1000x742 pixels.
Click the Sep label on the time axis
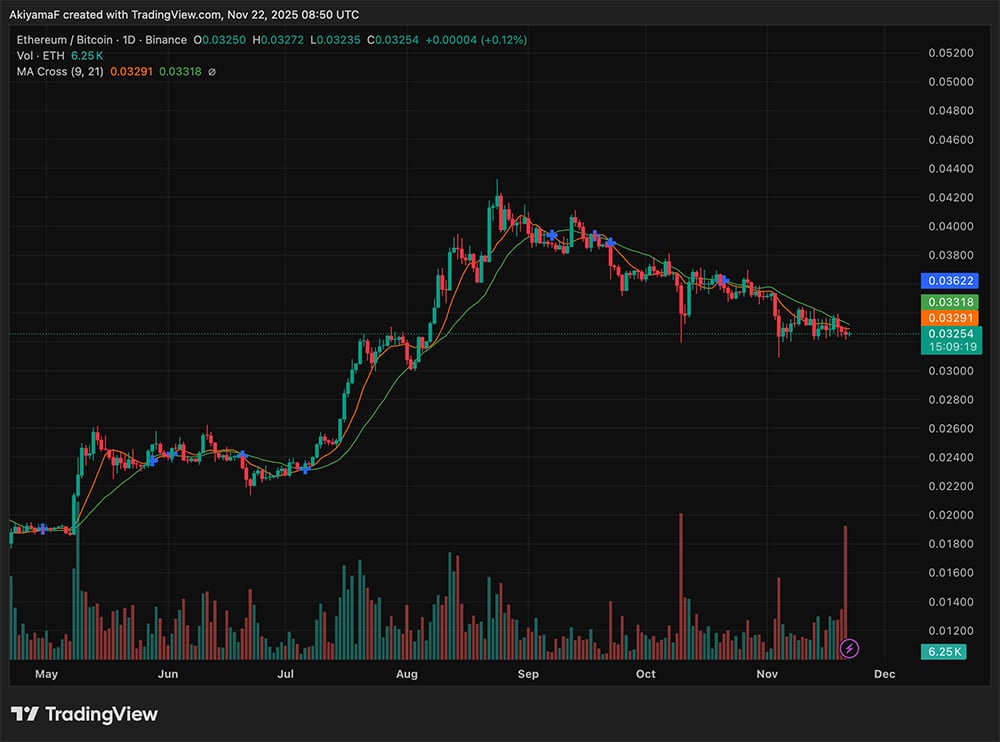point(528,675)
